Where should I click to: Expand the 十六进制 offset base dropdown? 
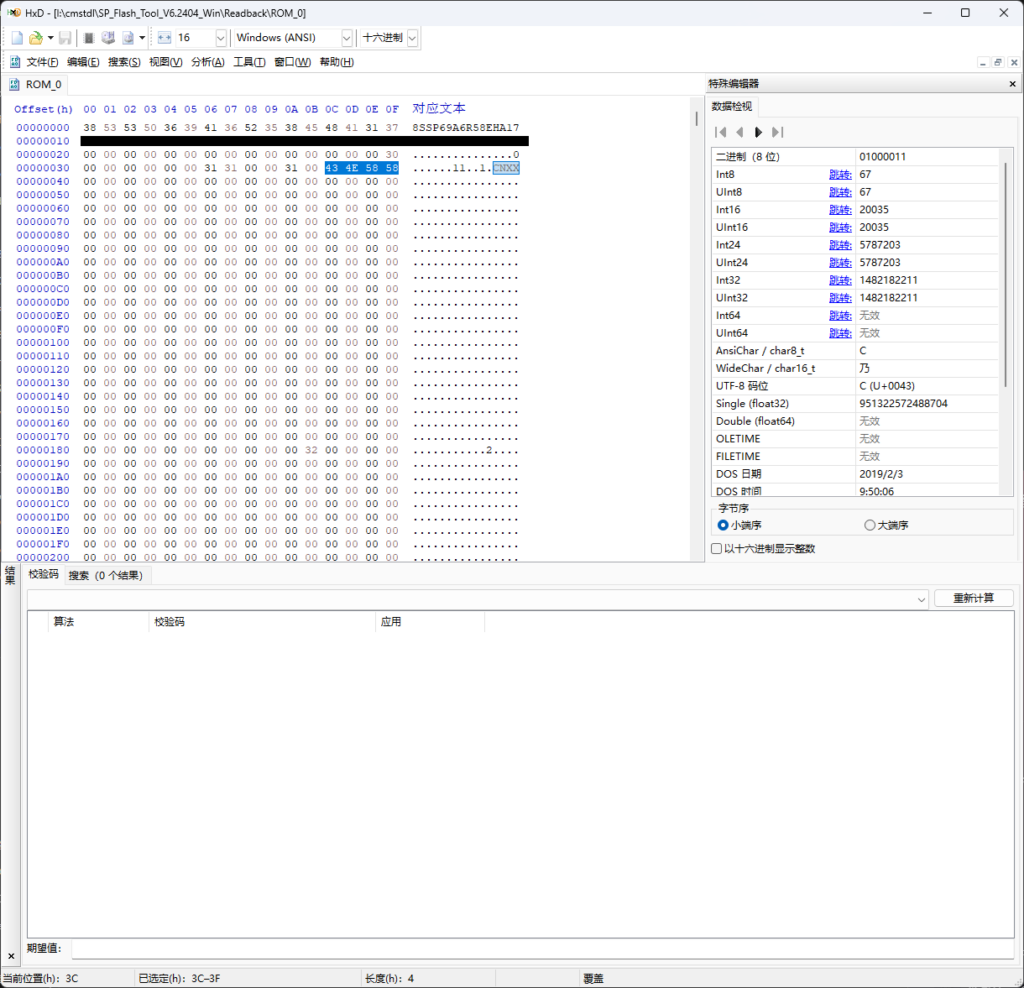pos(412,38)
